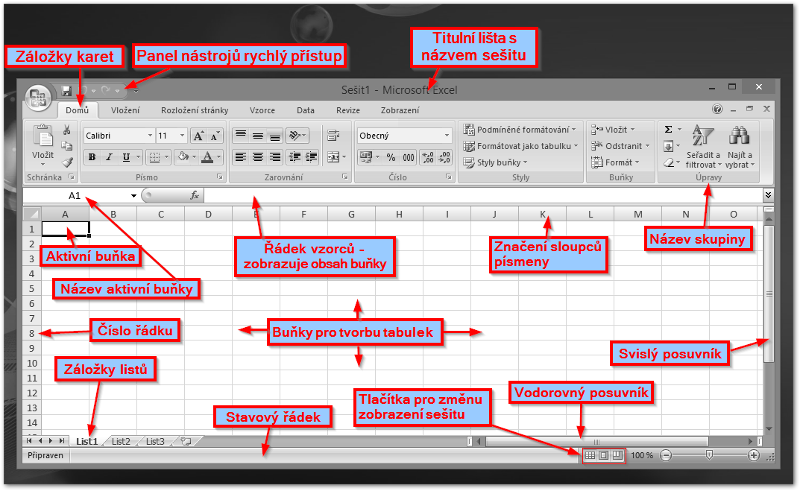
Task: Open the Písmo group dialog launcher
Action: point(220,177)
